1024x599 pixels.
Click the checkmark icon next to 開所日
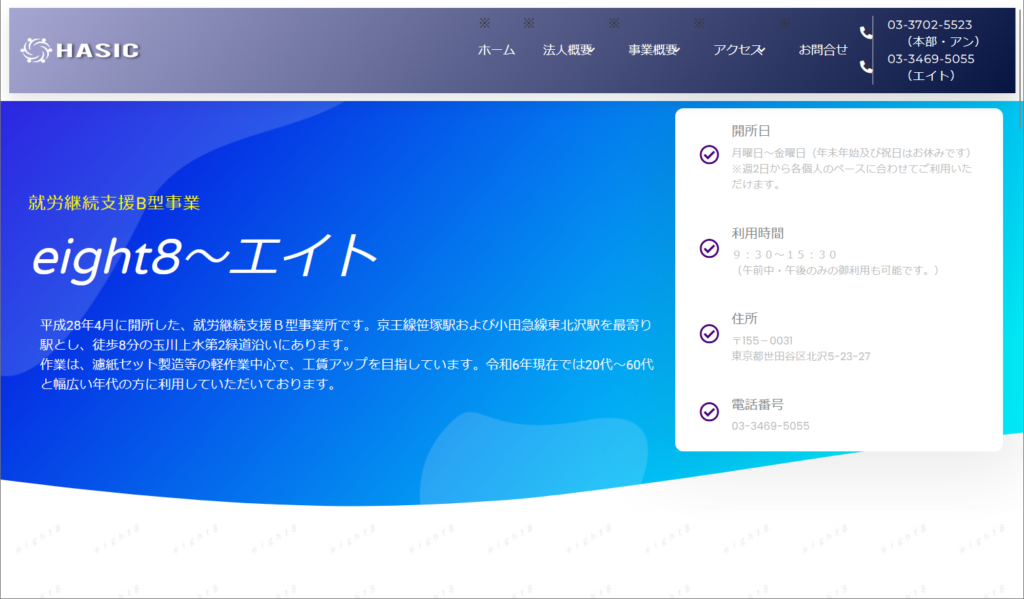(x=709, y=154)
